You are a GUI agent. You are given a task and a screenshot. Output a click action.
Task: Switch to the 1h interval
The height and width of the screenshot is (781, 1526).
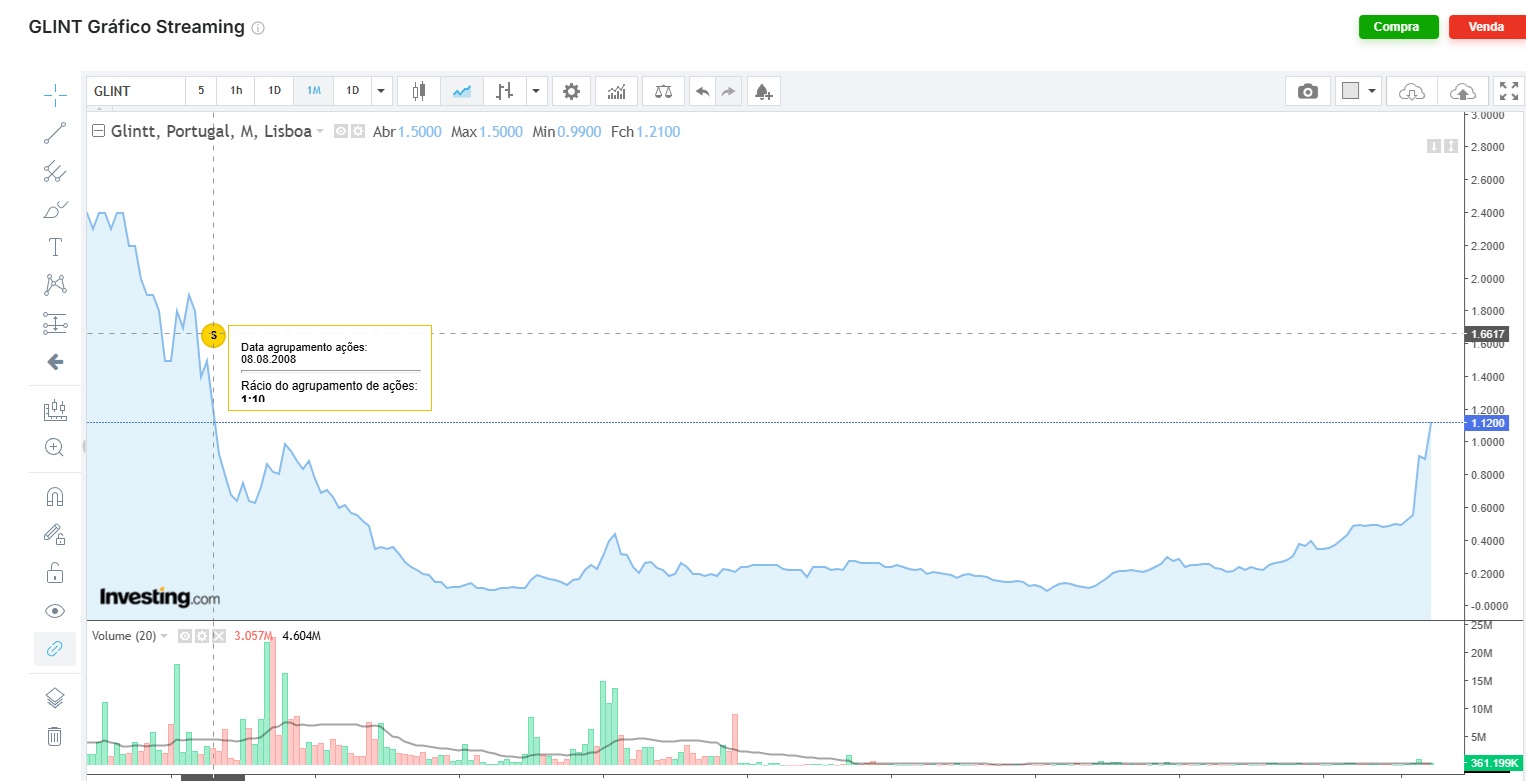(236, 91)
